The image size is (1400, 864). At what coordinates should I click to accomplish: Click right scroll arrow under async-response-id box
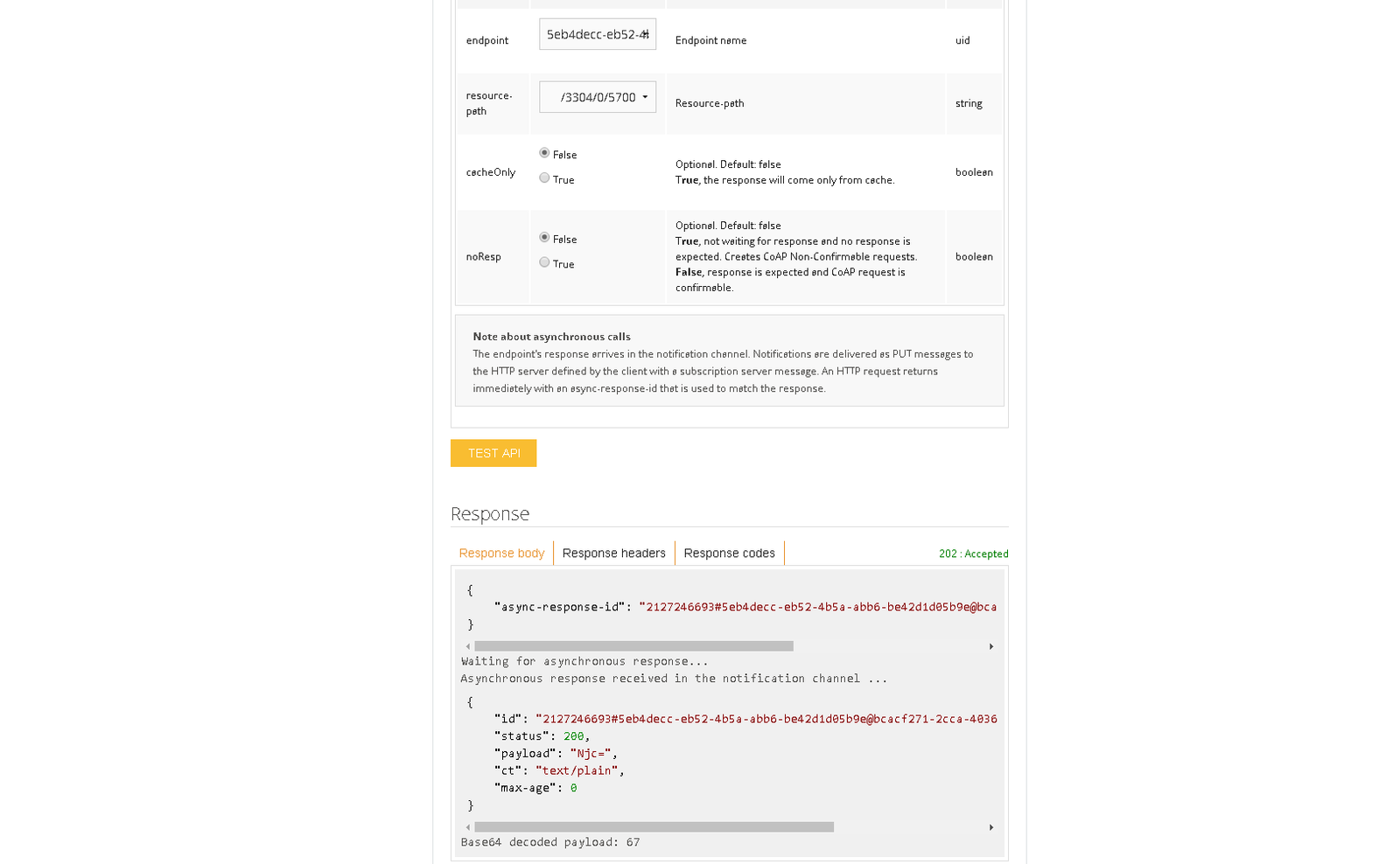pyautogui.click(x=990, y=647)
